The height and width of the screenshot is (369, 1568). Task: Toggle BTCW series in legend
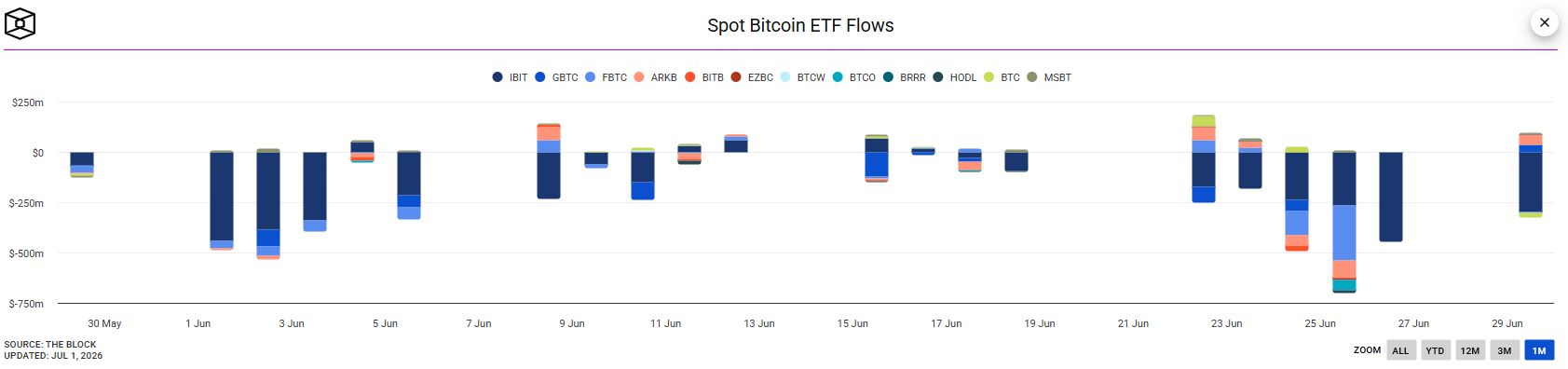[802, 77]
